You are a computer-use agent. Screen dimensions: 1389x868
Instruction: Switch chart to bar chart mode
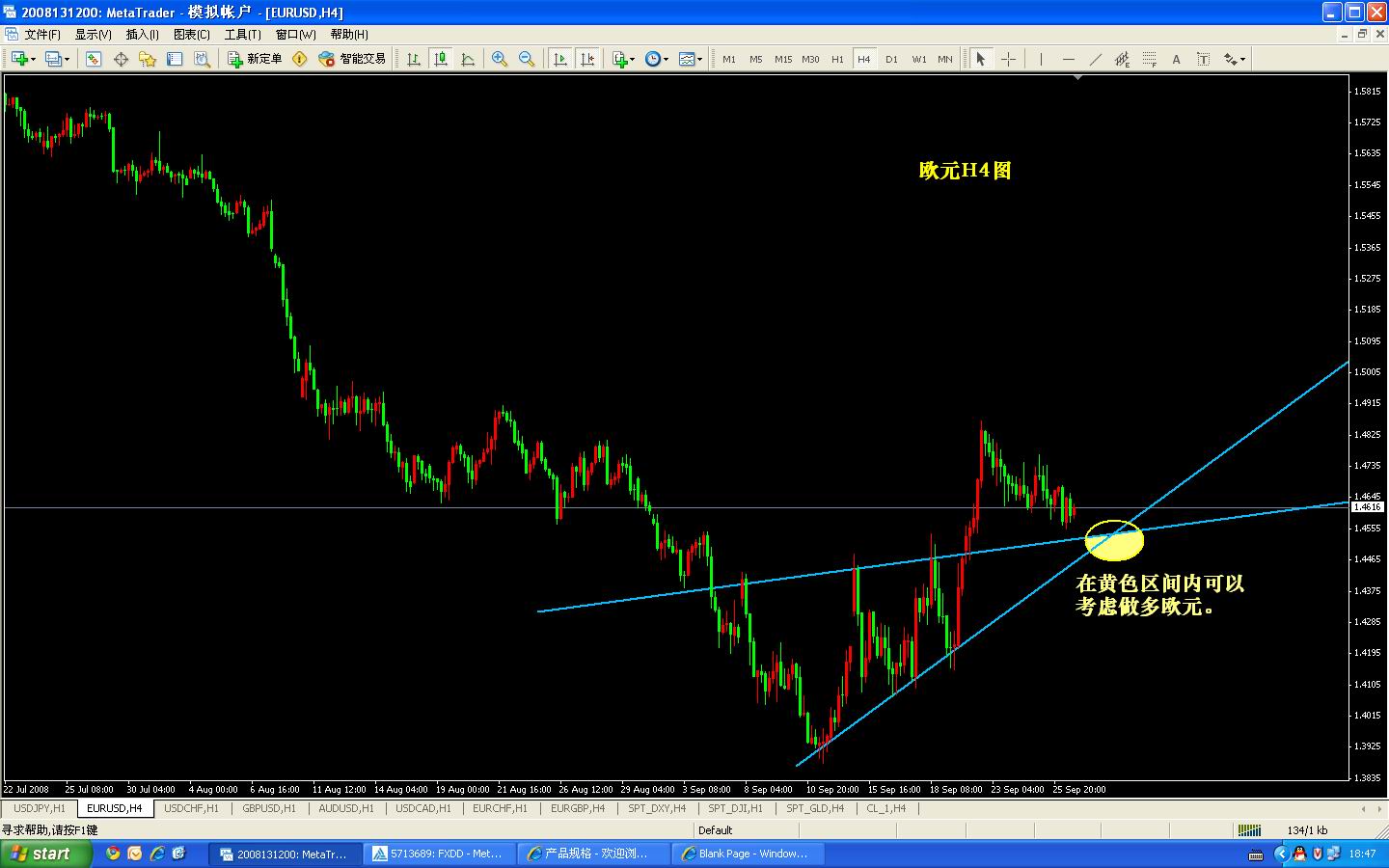(x=414, y=59)
